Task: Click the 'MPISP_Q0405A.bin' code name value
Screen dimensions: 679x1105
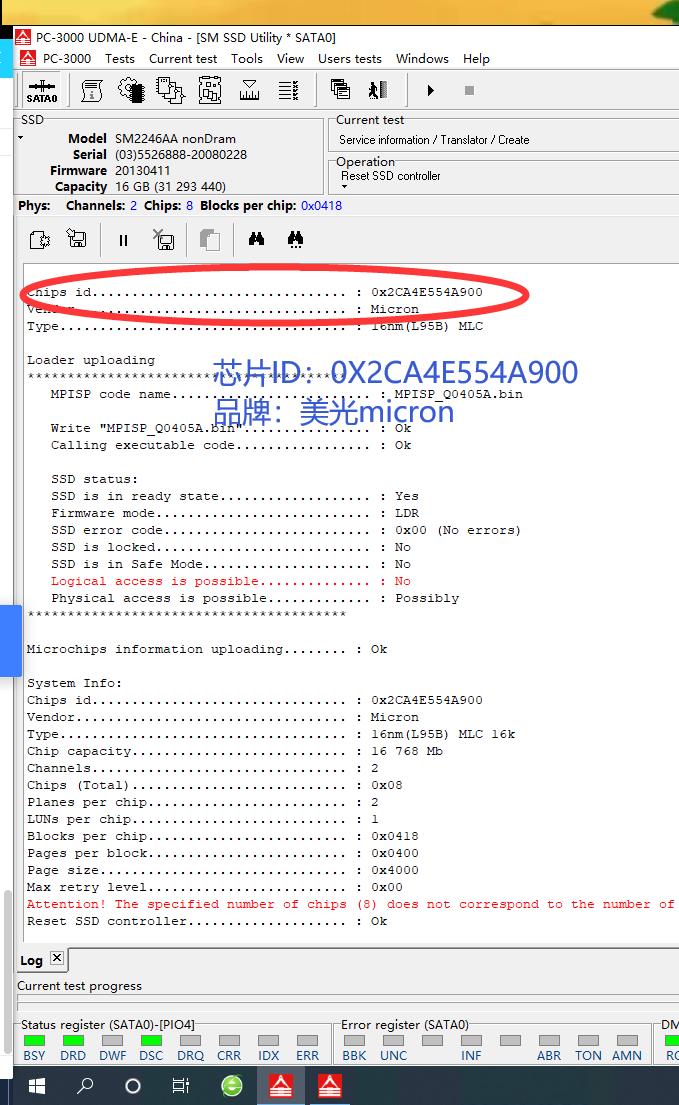Action: tap(459, 394)
